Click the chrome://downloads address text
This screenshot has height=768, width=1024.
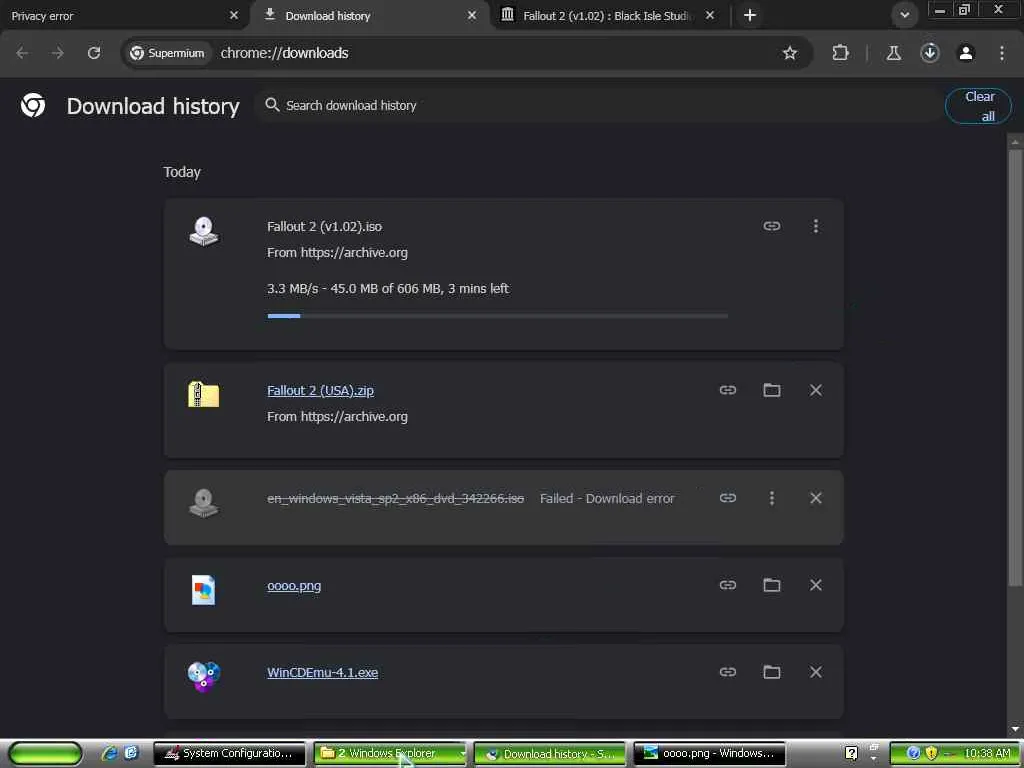pos(284,53)
